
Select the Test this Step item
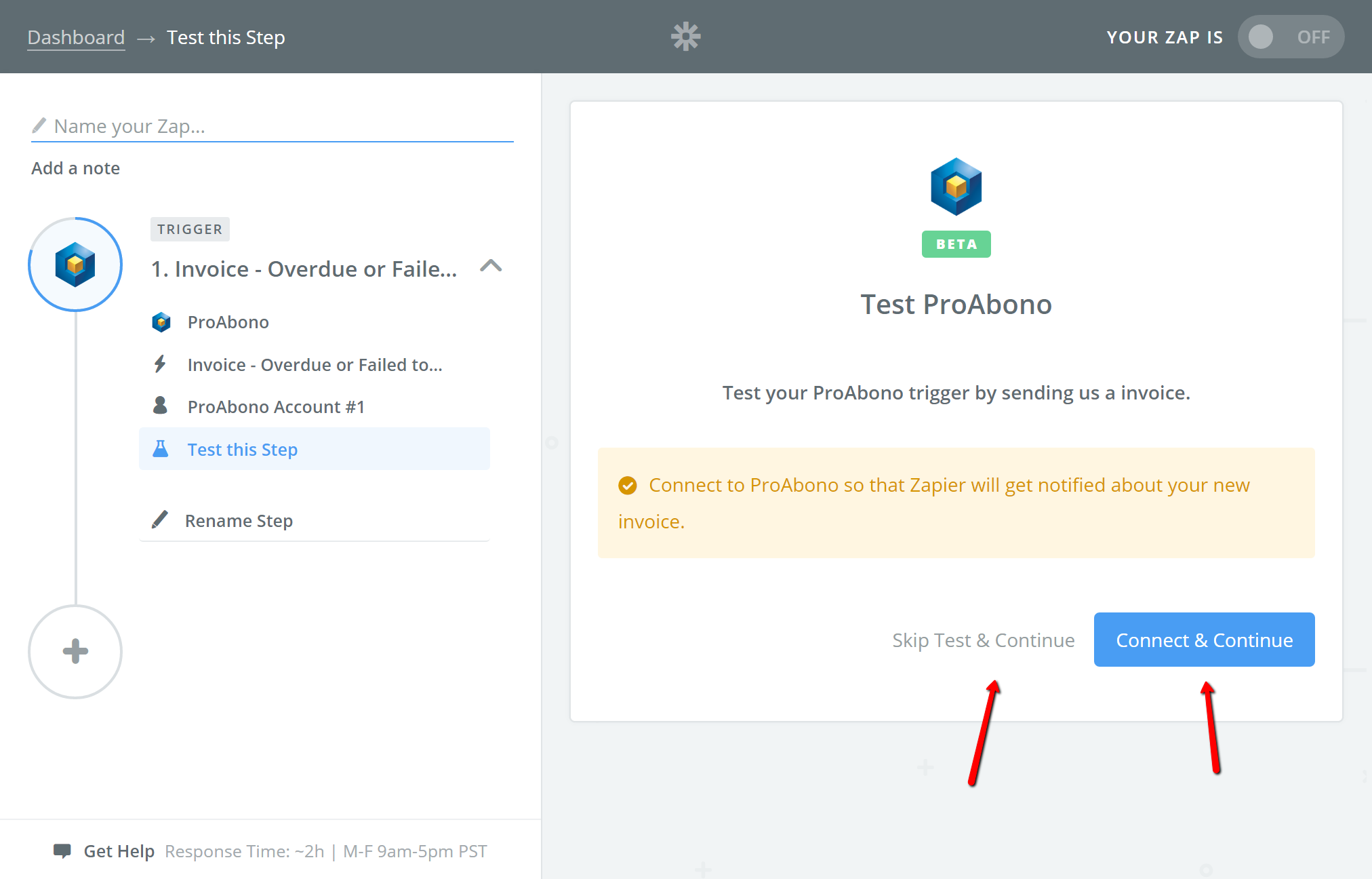(315, 449)
